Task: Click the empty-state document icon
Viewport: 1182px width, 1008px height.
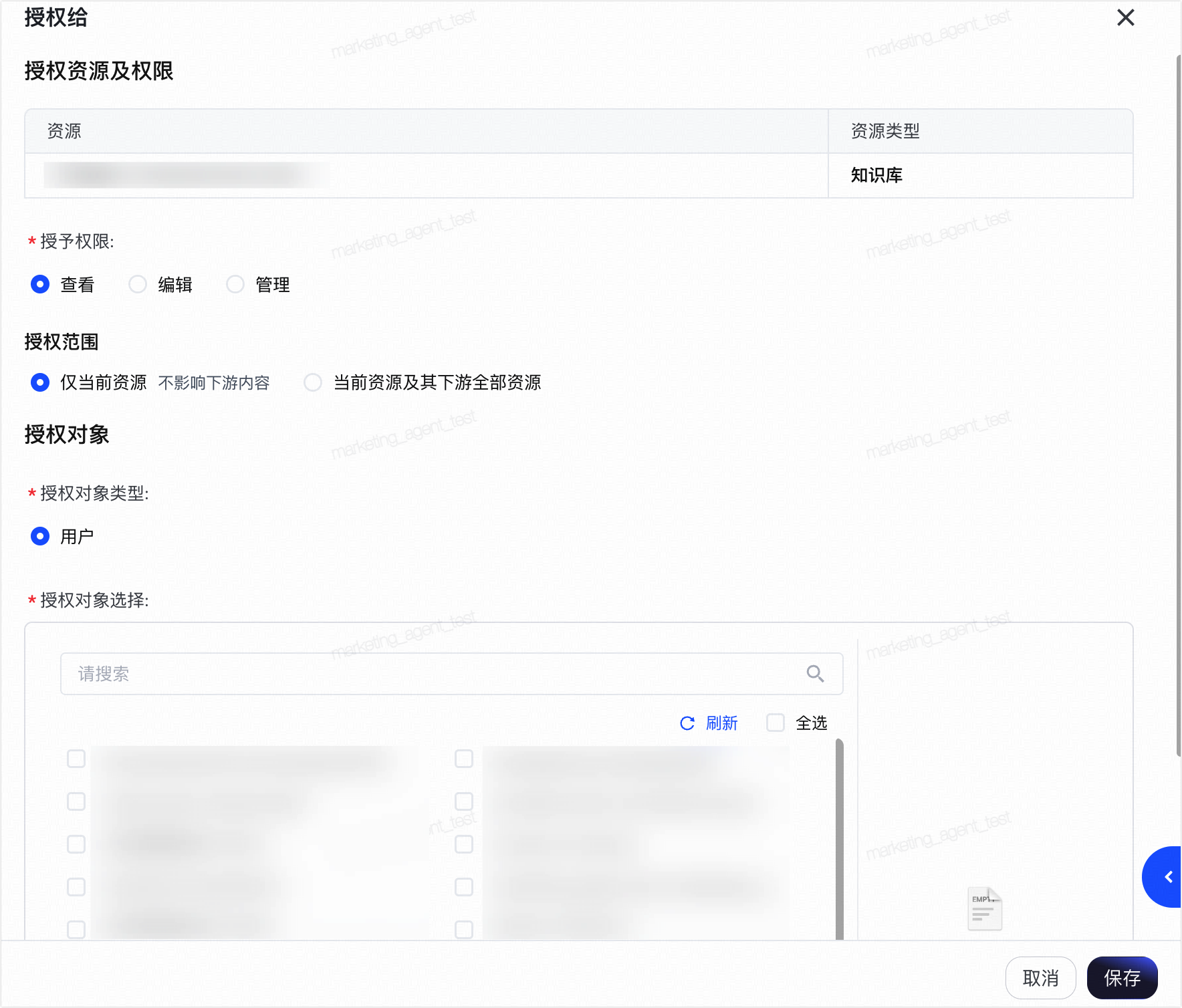Action: (985, 908)
